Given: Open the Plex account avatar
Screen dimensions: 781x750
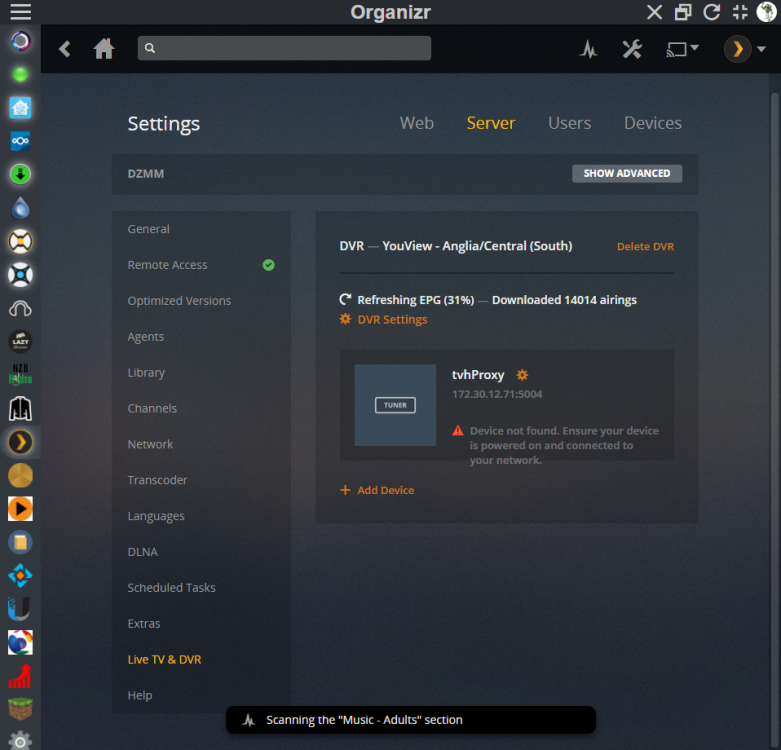Looking at the screenshot, I should [x=737, y=49].
